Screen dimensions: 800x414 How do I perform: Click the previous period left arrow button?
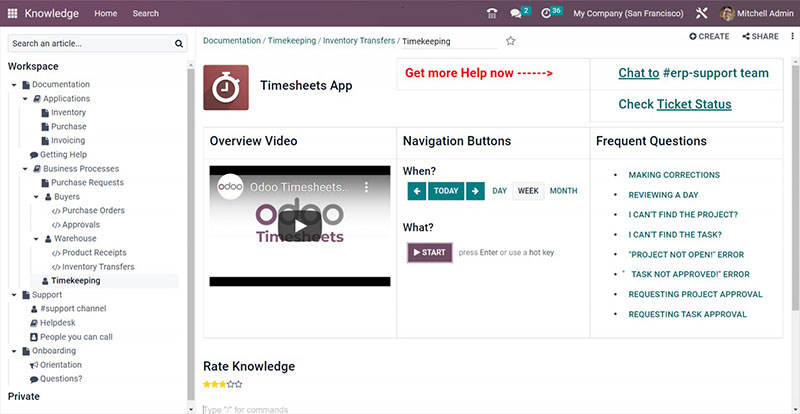click(x=417, y=191)
